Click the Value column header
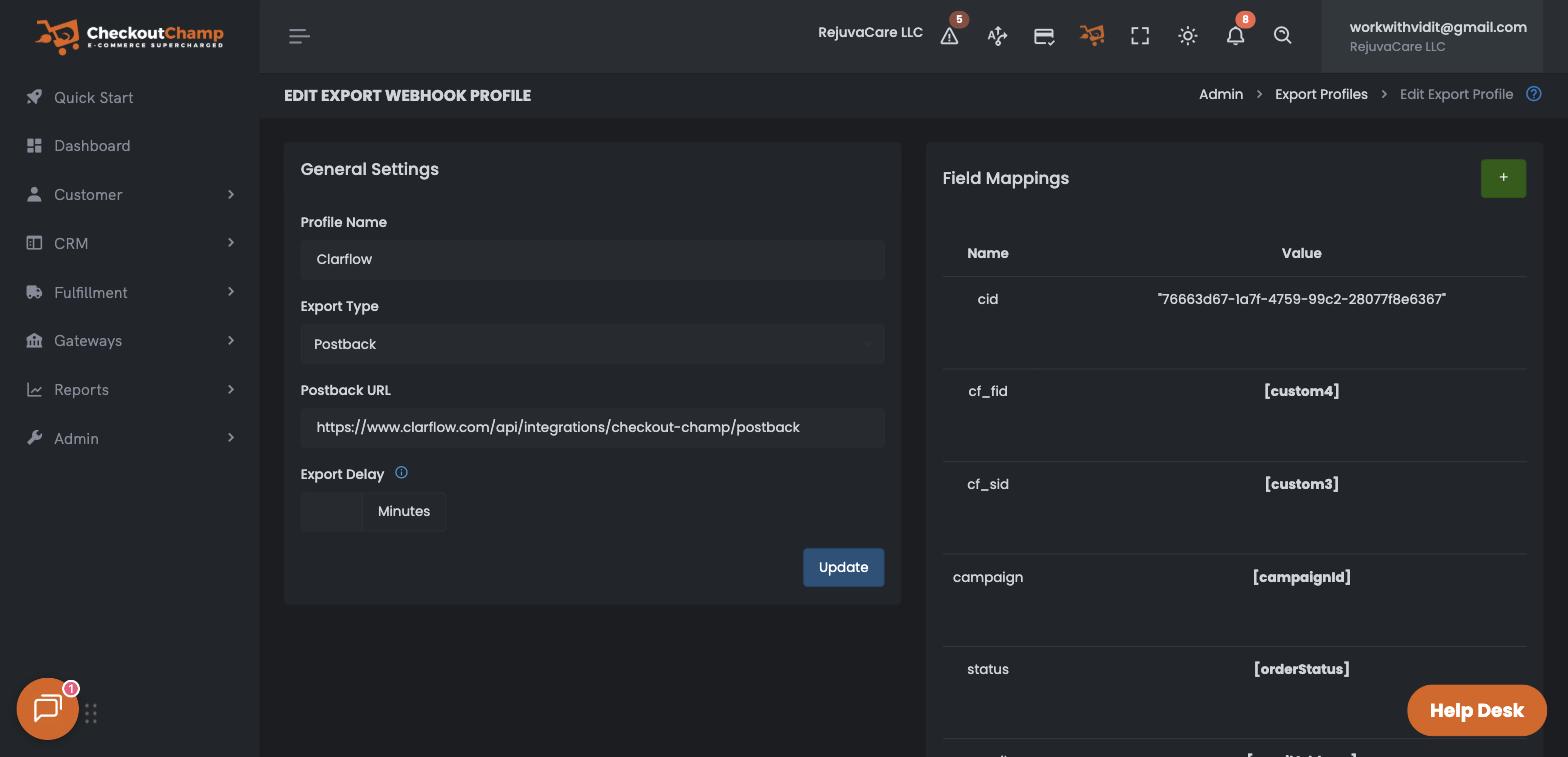The height and width of the screenshot is (757, 1568). [x=1302, y=253]
